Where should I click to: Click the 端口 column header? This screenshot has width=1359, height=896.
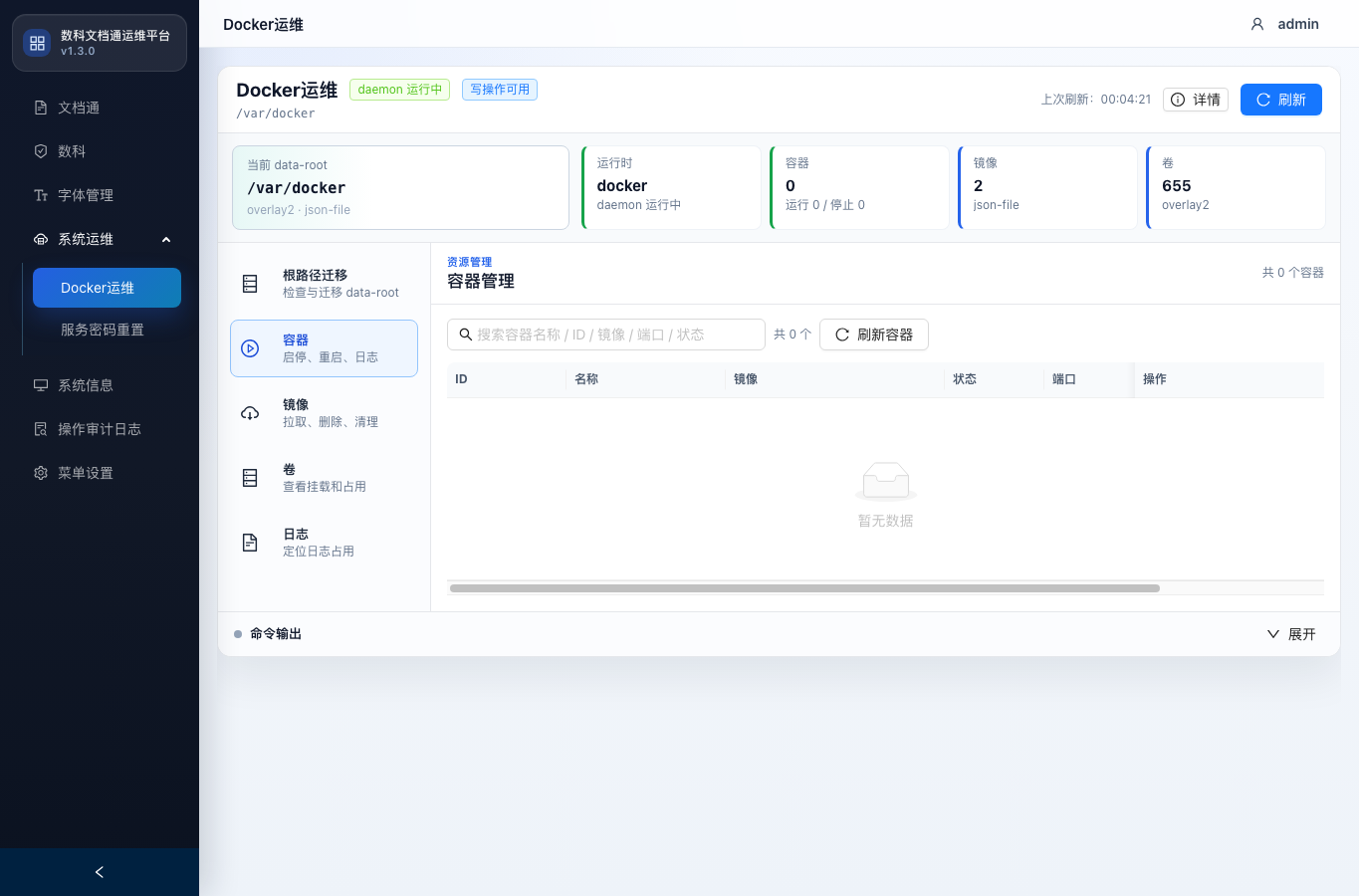pos(1089,379)
